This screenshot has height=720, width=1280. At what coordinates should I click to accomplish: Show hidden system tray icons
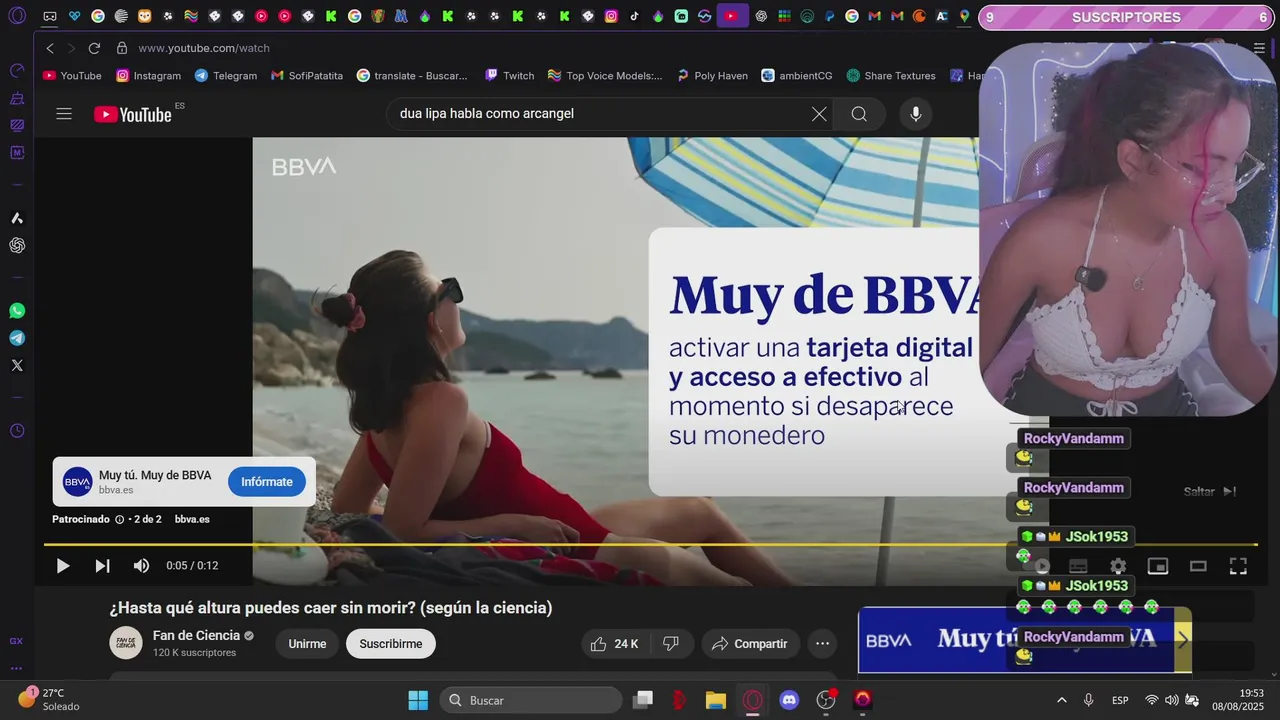(x=1061, y=700)
